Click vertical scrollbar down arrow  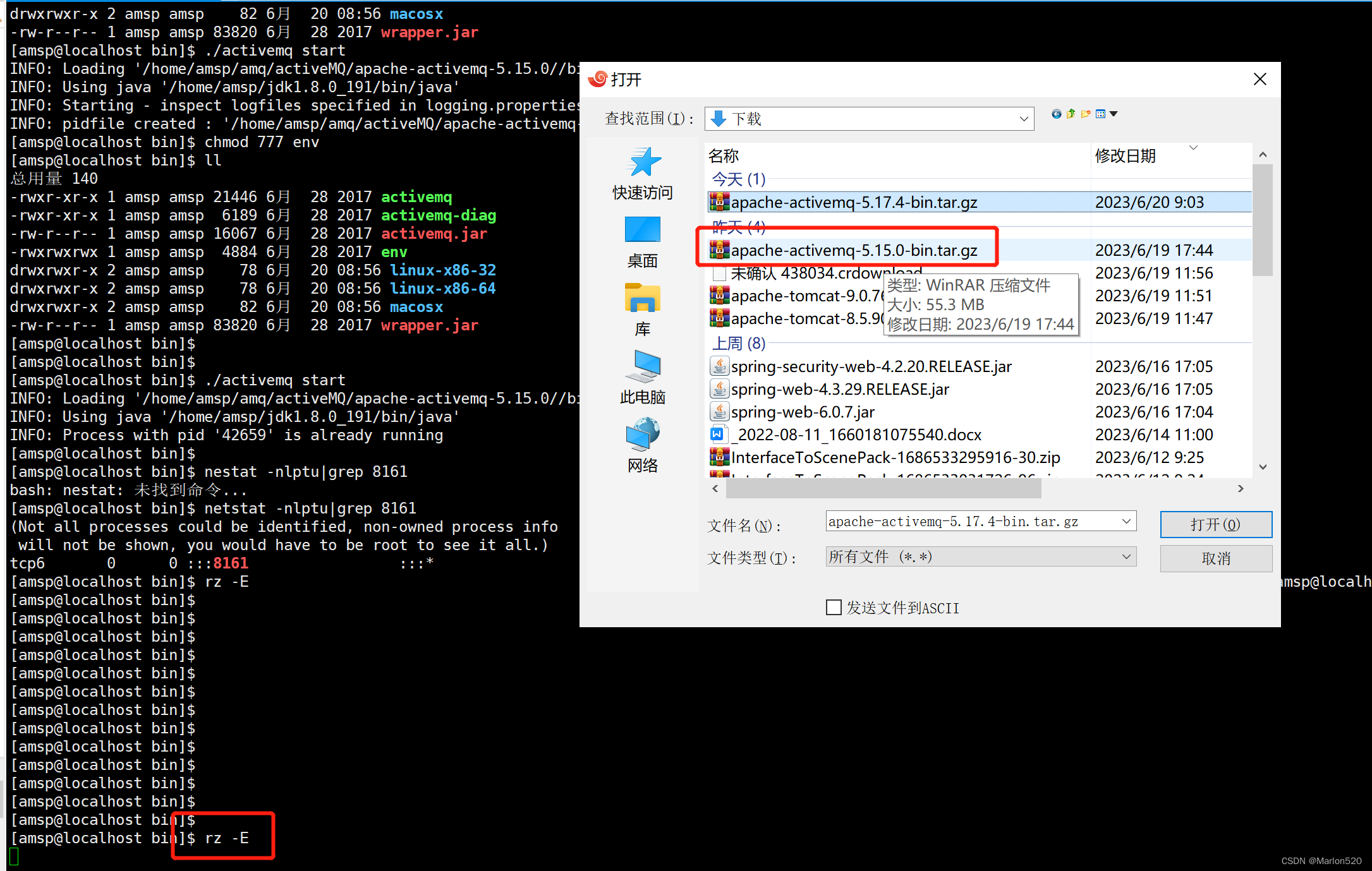pyautogui.click(x=1263, y=467)
